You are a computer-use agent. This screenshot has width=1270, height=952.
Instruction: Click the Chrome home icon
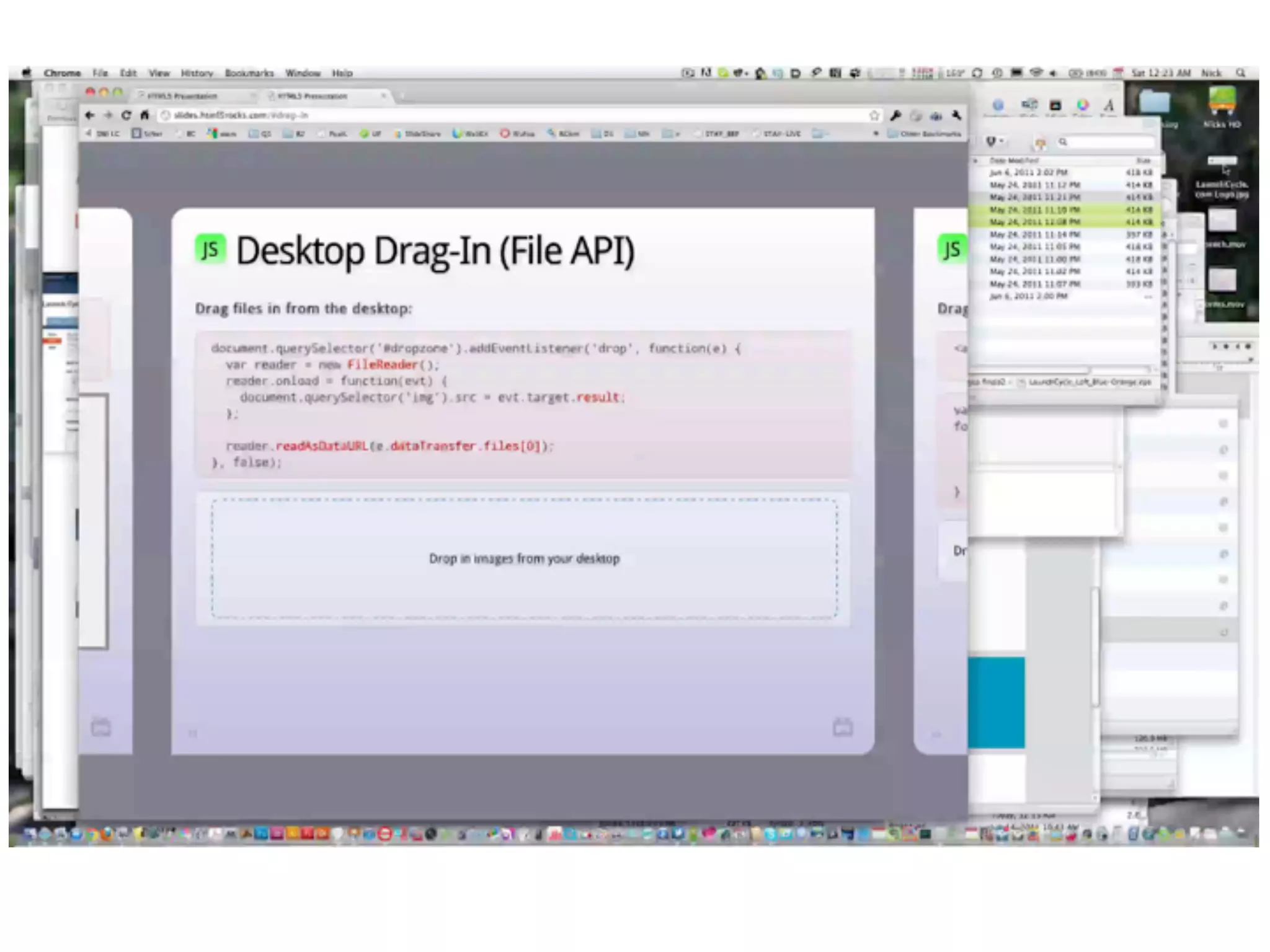tap(144, 115)
